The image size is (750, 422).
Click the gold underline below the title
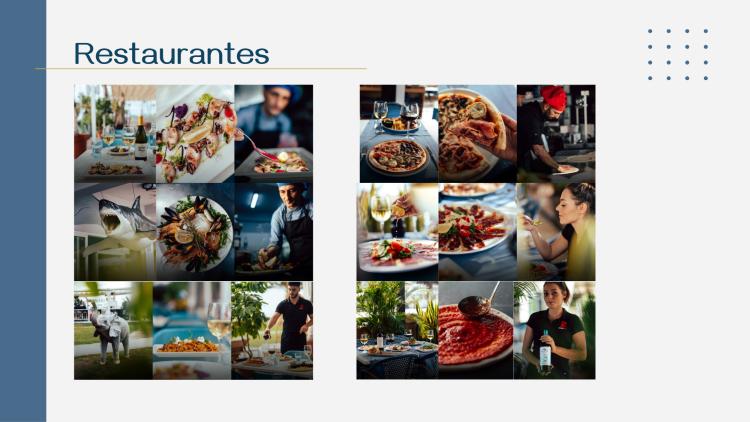pos(200,68)
